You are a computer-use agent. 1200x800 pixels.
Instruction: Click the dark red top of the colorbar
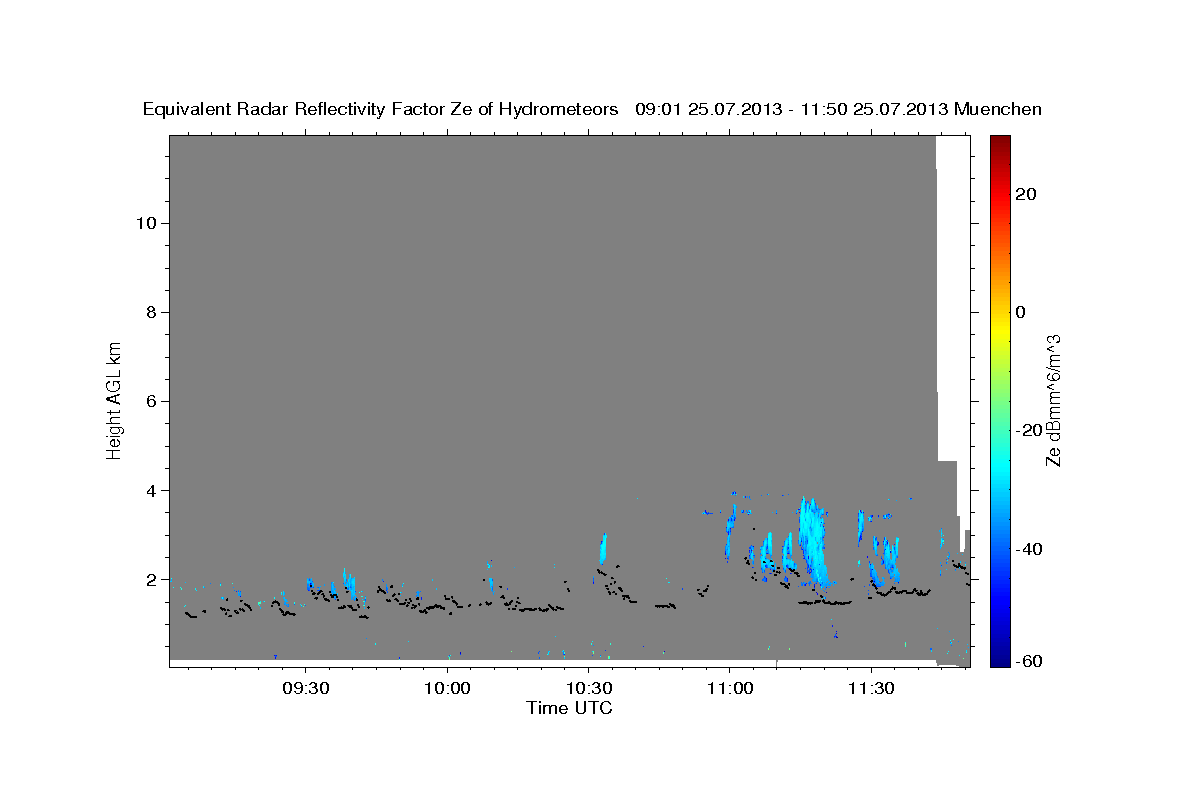pos(999,145)
